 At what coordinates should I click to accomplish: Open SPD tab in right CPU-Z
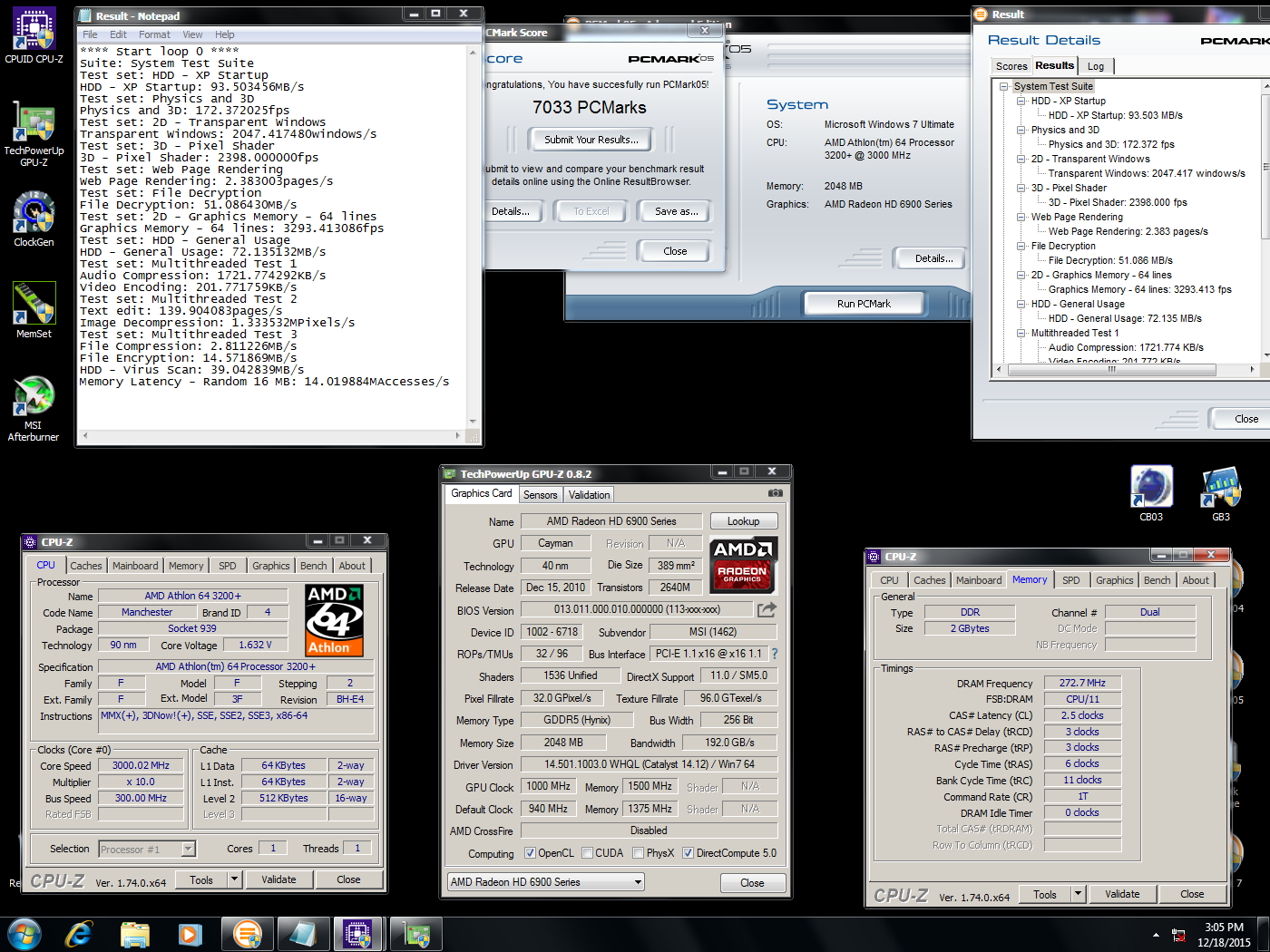pos(1071,580)
